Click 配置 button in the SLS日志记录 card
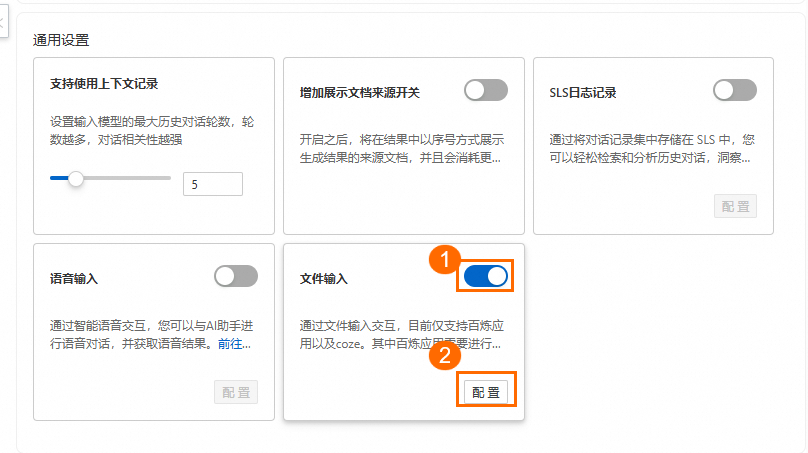 (735, 206)
